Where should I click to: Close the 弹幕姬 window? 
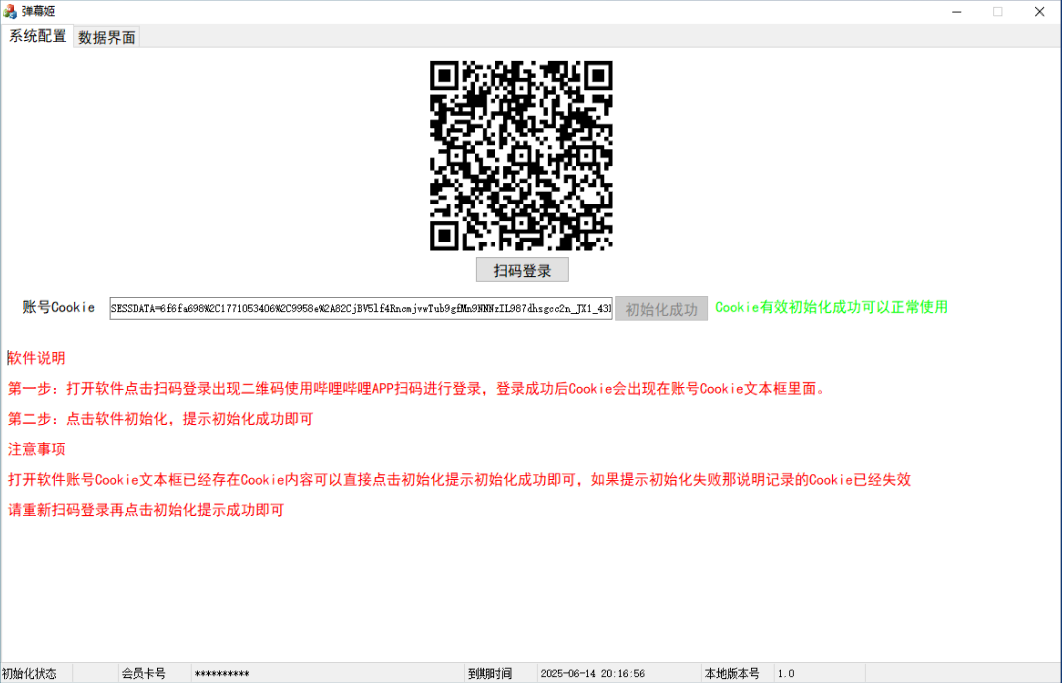pos(1040,12)
